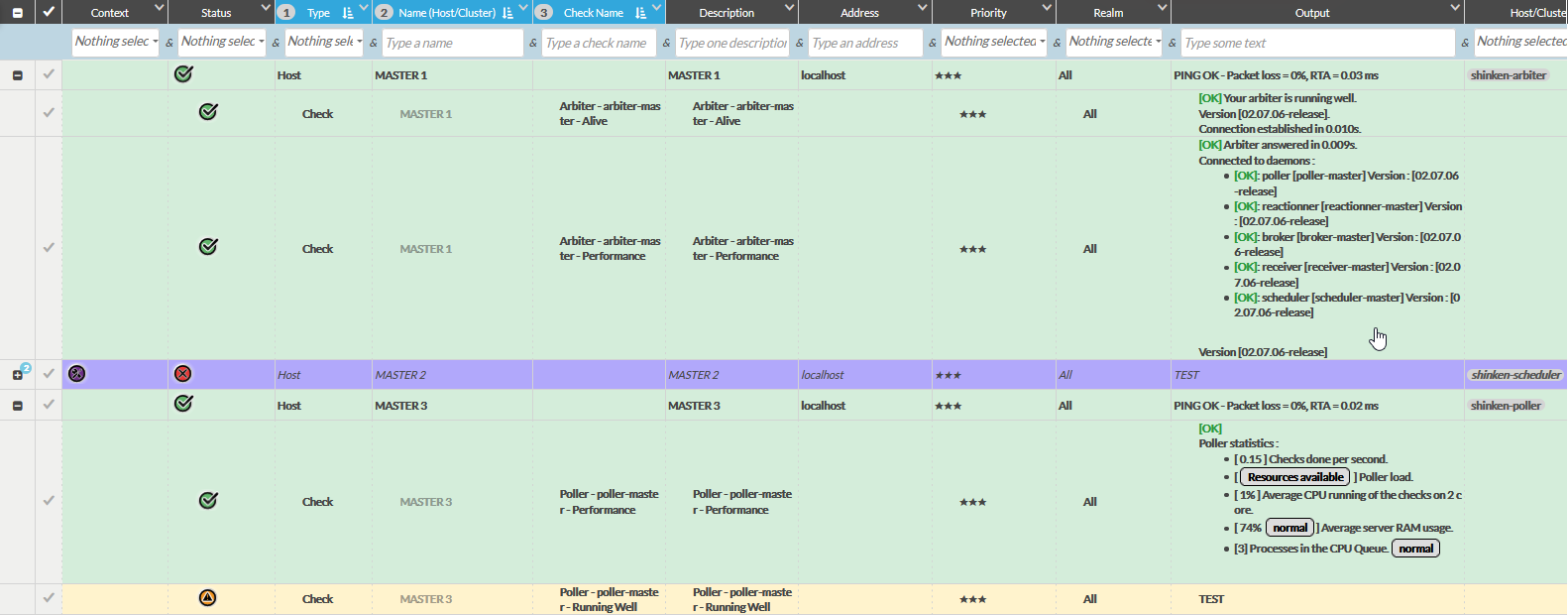The width and height of the screenshot is (1568, 615).
Task: Click the 'Type a check name' filter field
Action: point(597,43)
